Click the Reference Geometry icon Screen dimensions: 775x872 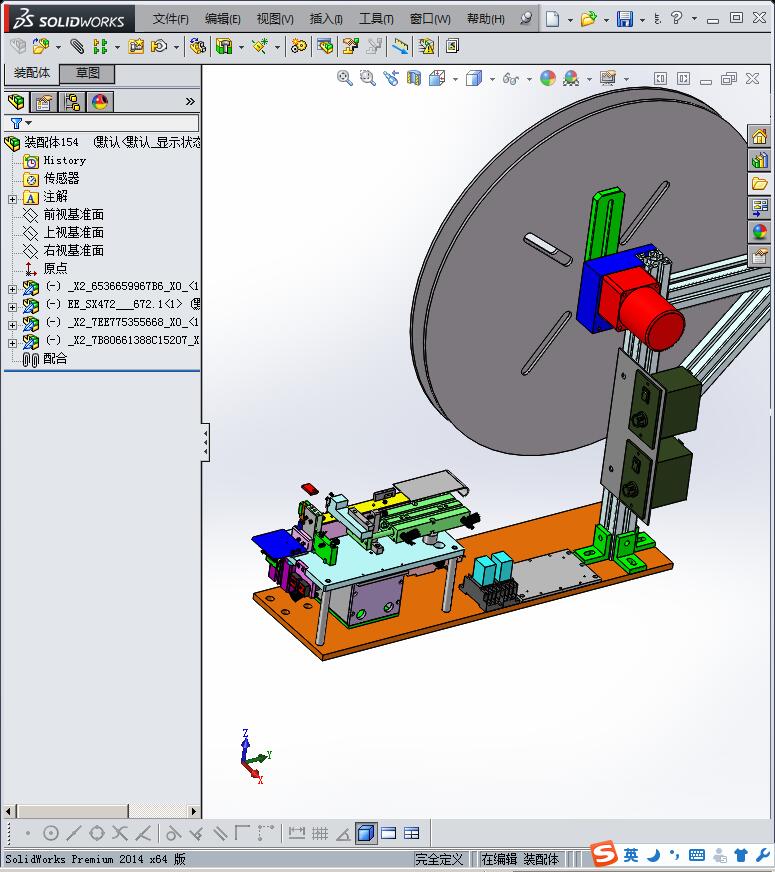point(260,46)
